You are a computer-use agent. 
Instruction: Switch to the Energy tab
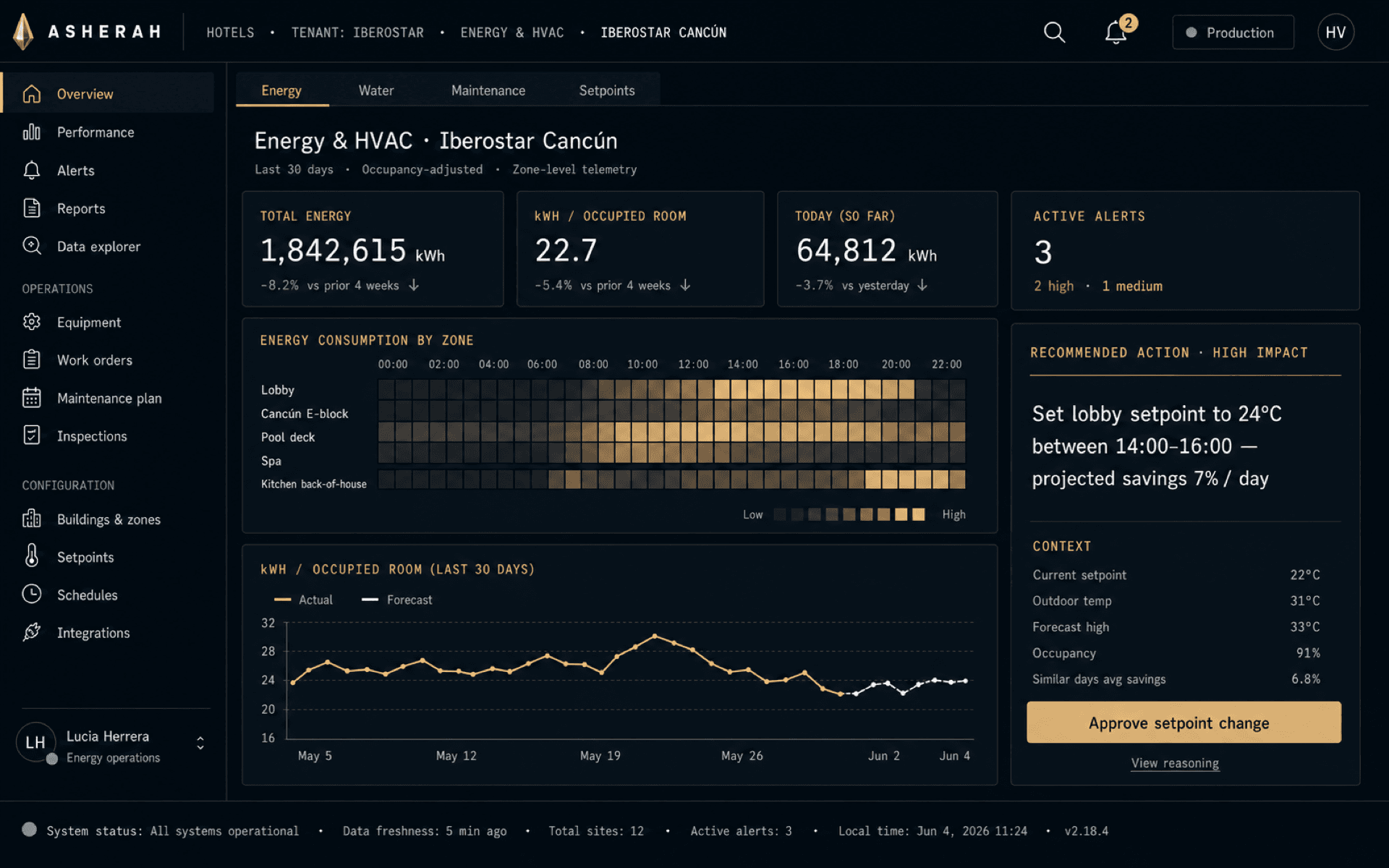point(281,90)
